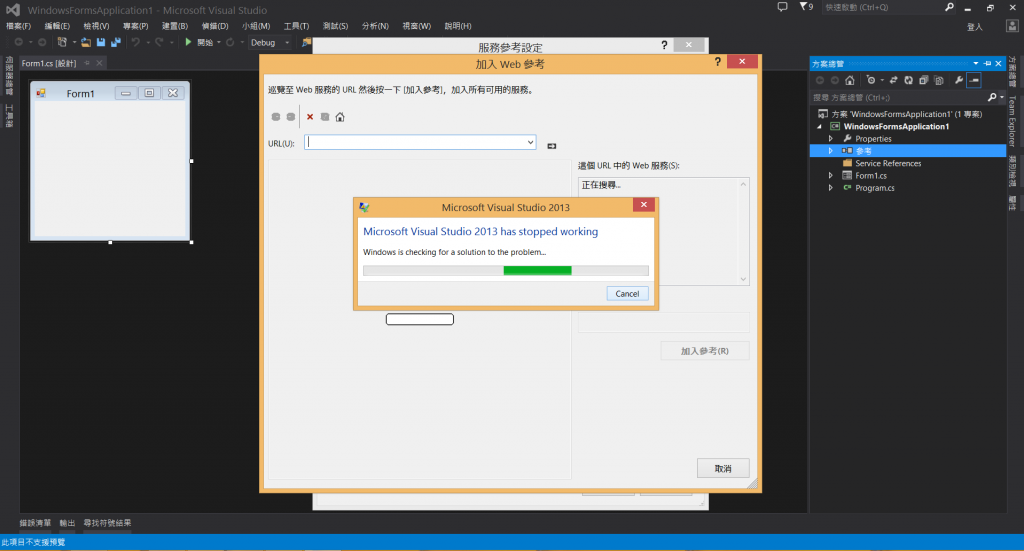Screen dimensions: 1024x551
Task: Open the Solution Explorer window position dropdown
Action: click(x=976, y=63)
